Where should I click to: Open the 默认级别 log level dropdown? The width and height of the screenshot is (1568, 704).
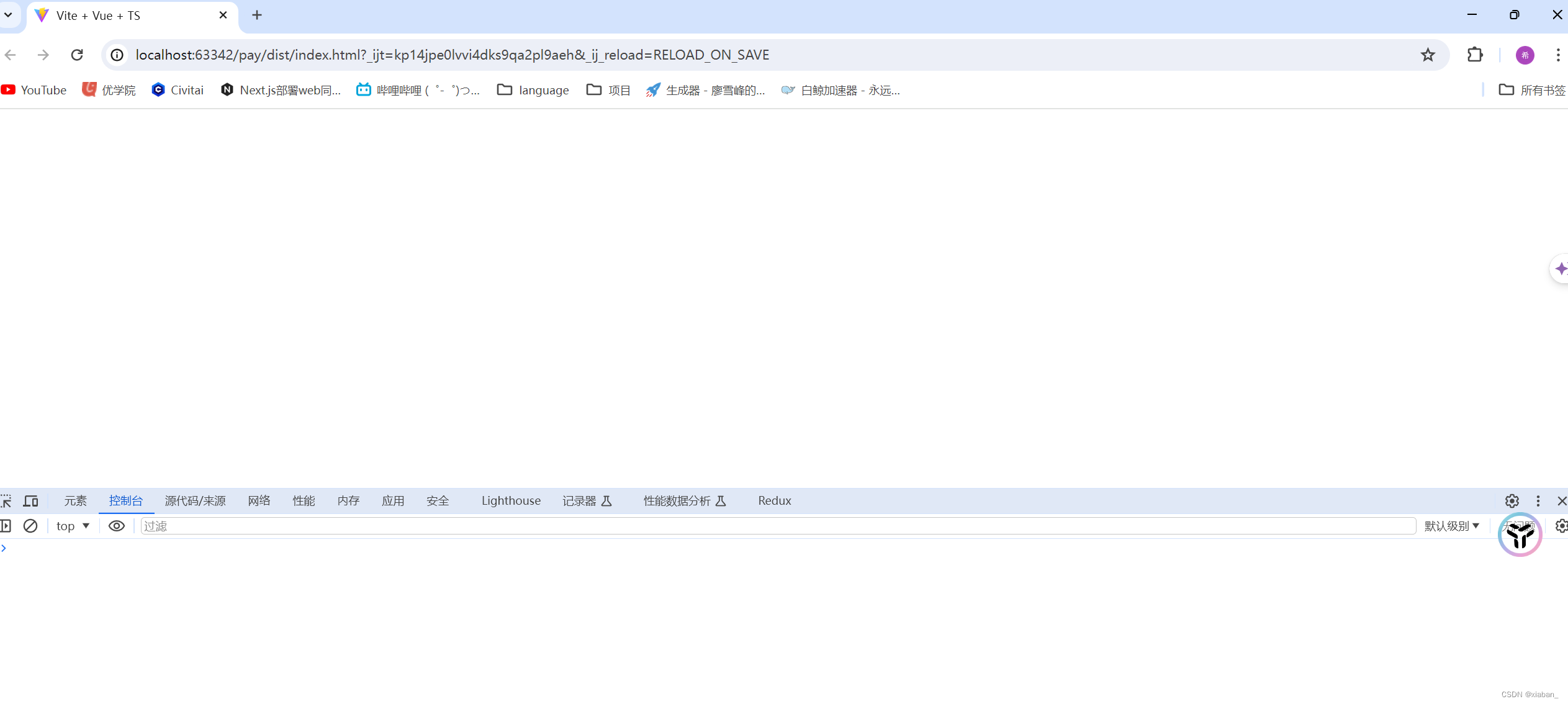click(1451, 526)
